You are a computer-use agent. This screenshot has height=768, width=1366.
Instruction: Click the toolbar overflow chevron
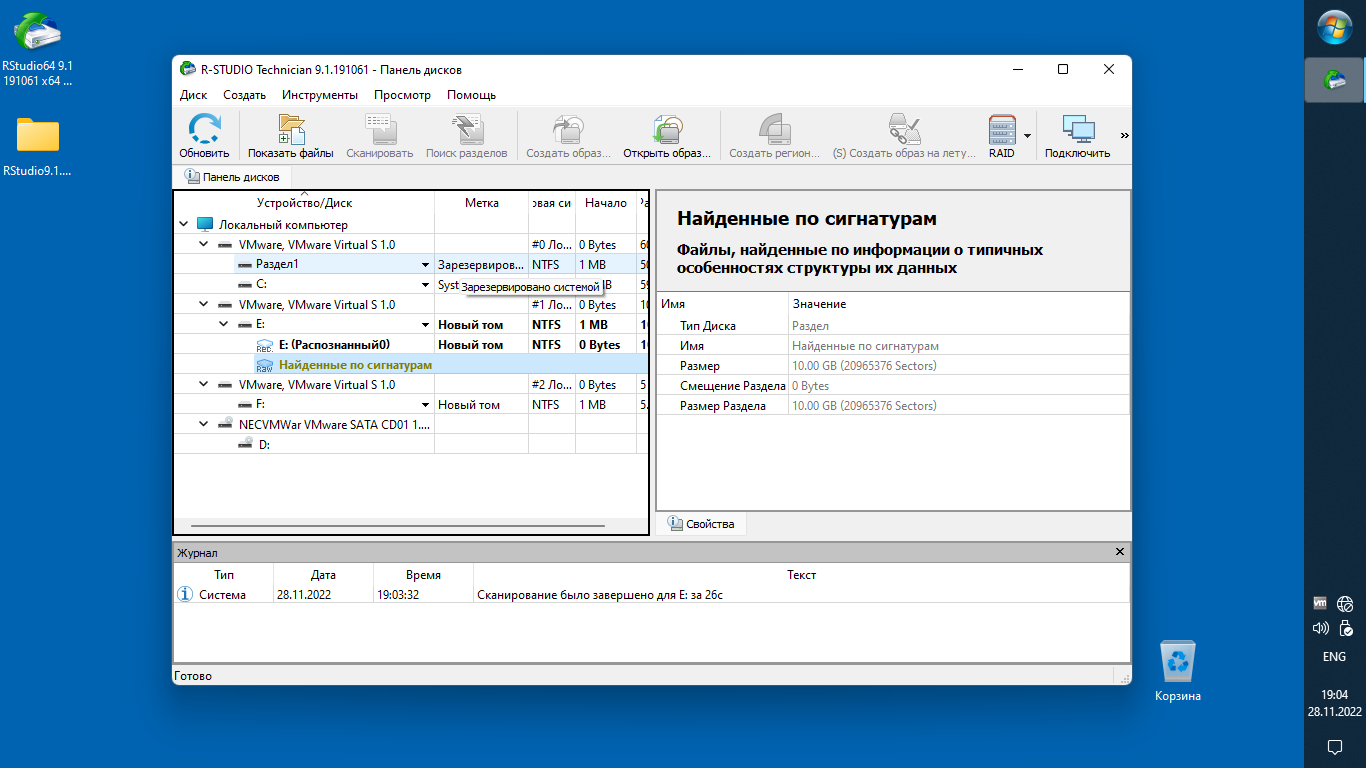tap(1124, 135)
